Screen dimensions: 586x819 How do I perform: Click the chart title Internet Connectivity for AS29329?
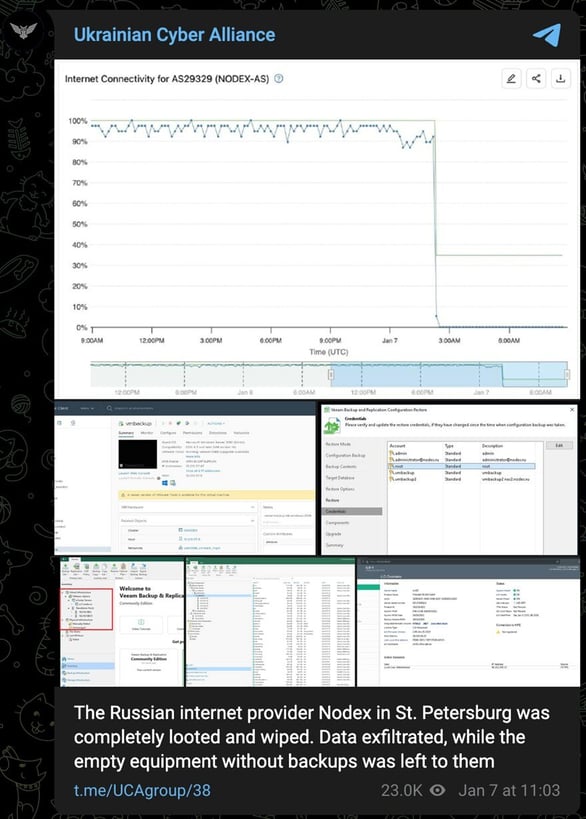pos(167,79)
